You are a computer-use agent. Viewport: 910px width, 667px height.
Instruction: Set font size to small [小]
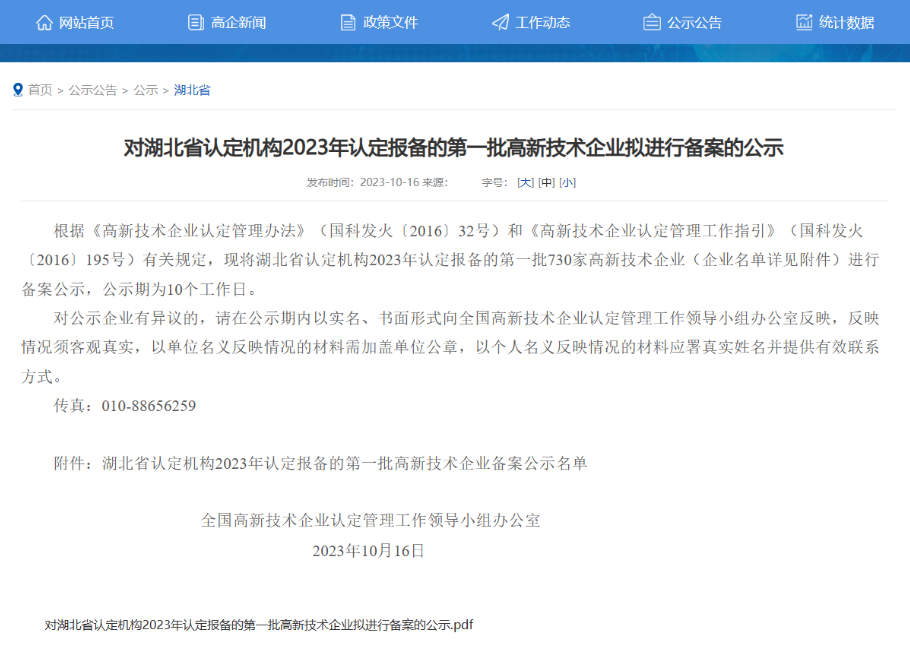click(567, 182)
